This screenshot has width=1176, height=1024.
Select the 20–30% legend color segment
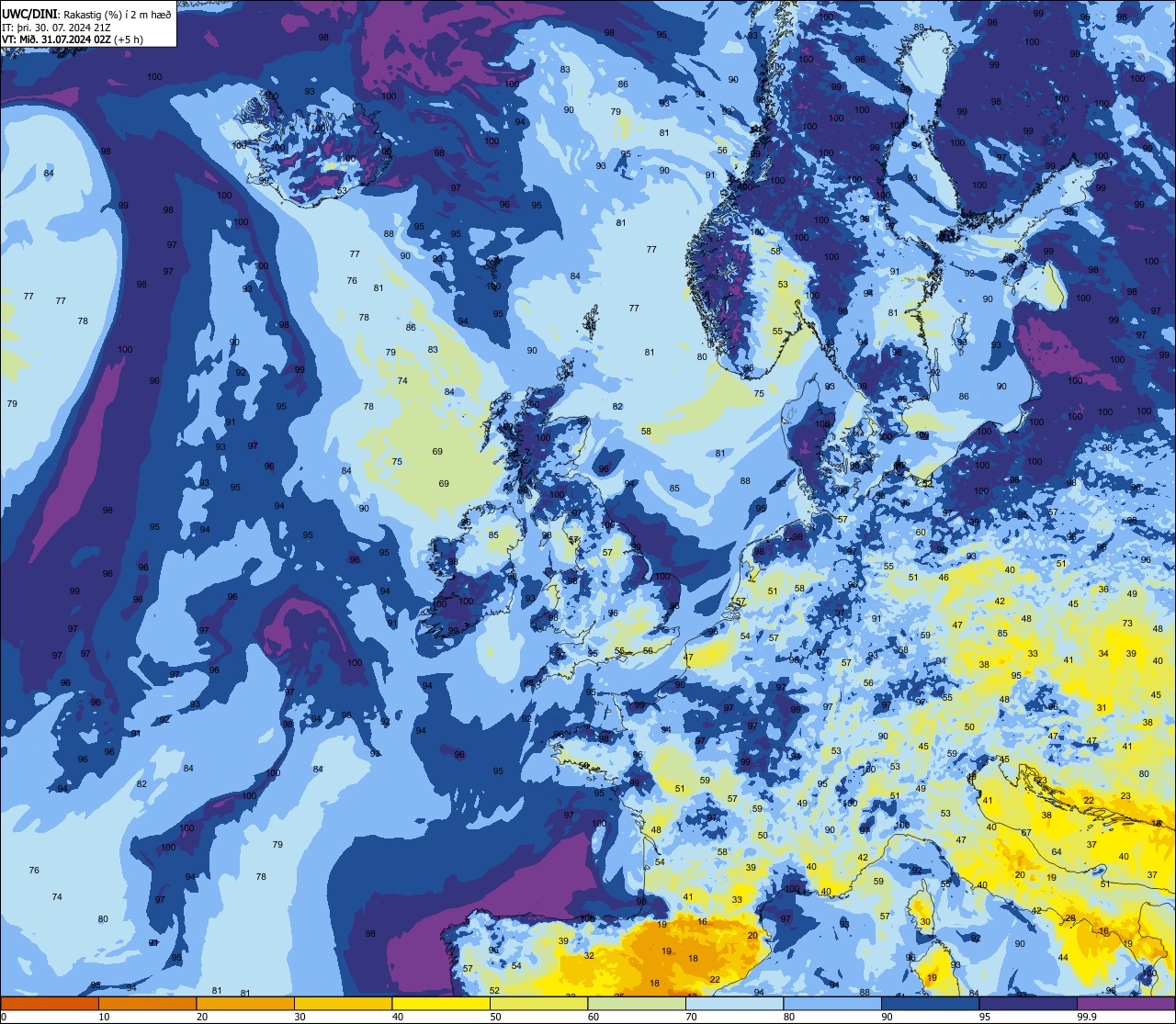[x=245, y=1004]
